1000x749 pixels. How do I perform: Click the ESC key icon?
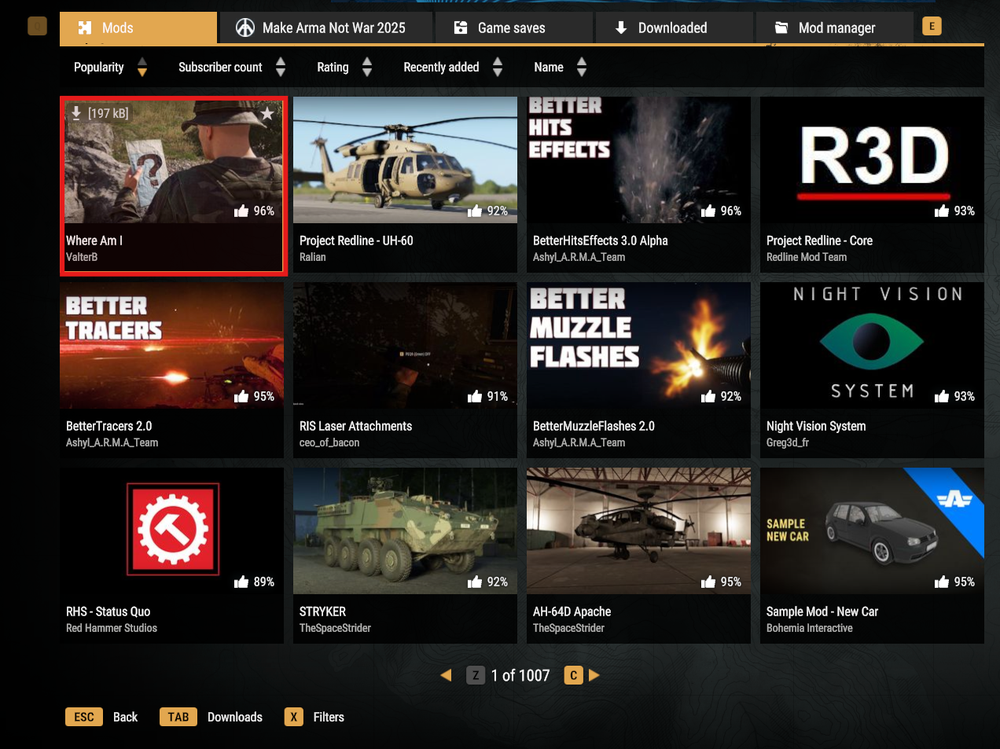pyautogui.click(x=84, y=716)
